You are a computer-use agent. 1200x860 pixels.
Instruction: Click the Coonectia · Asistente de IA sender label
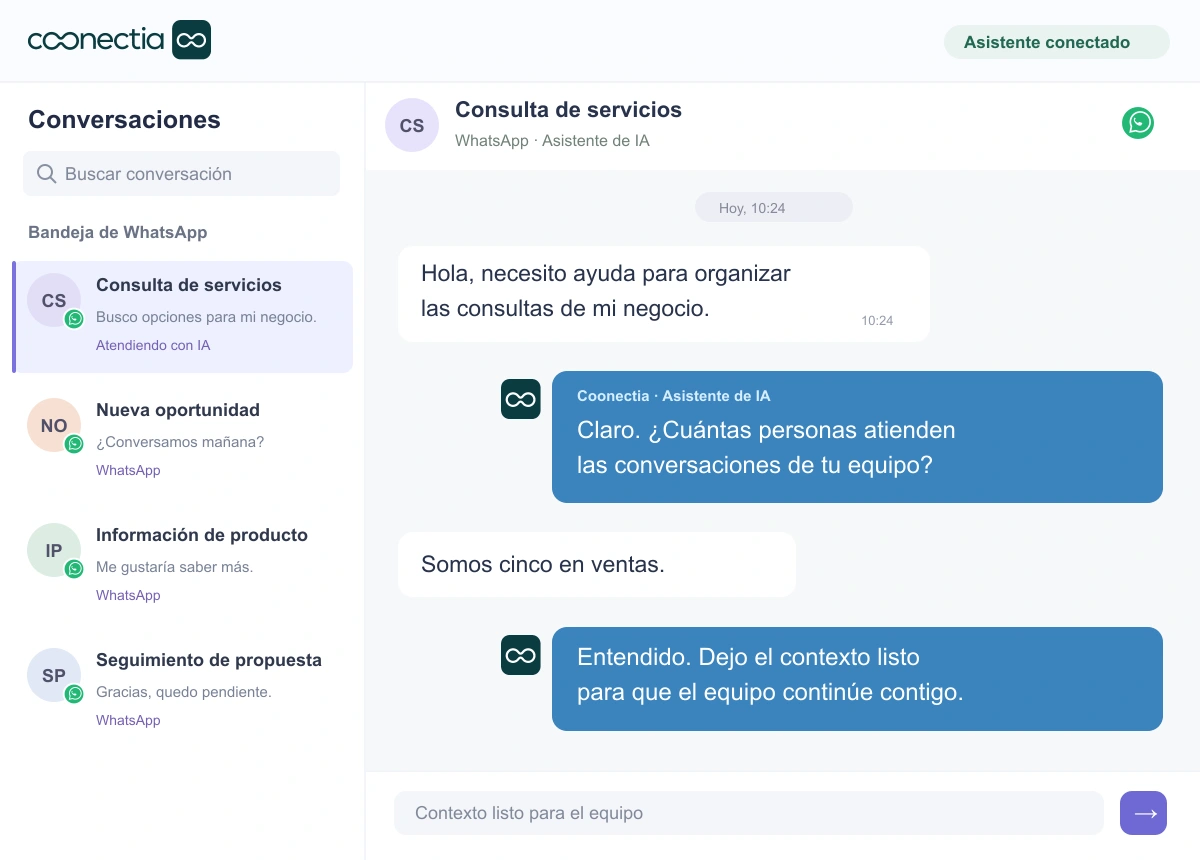pos(674,396)
